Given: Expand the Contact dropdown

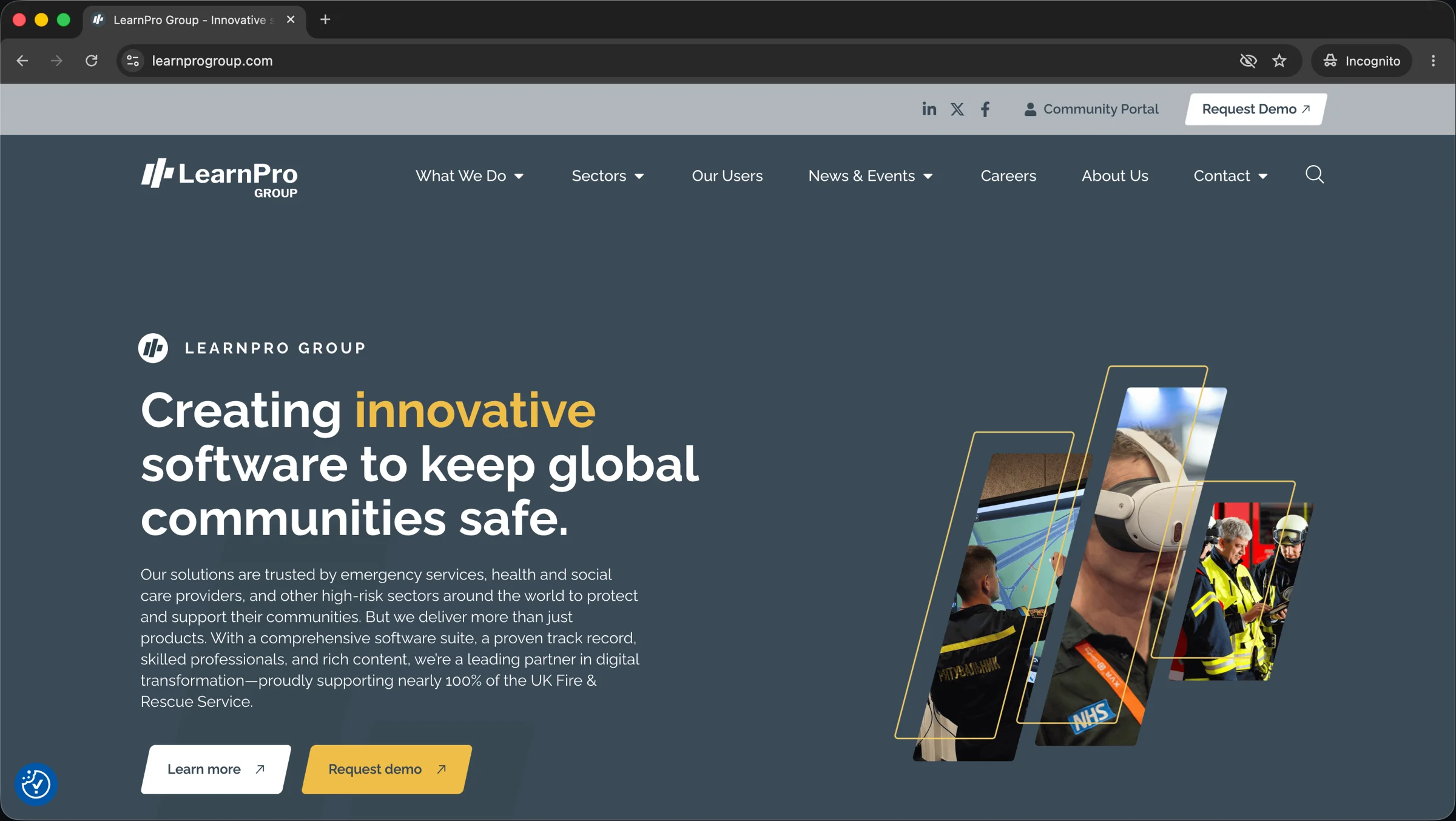Looking at the screenshot, I should [1230, 176].
